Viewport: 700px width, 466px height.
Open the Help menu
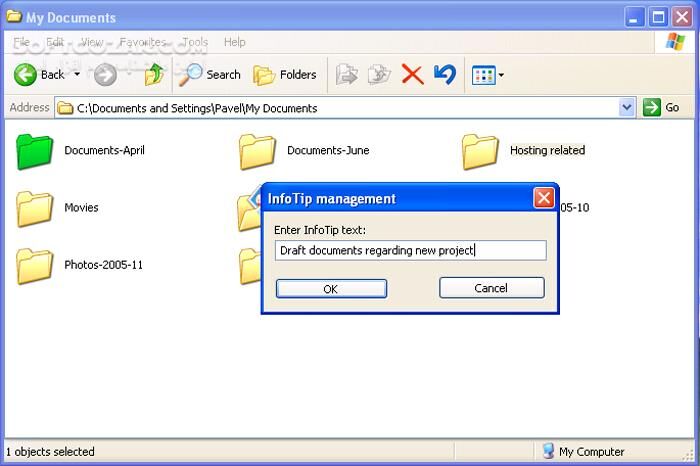(235, 42)
